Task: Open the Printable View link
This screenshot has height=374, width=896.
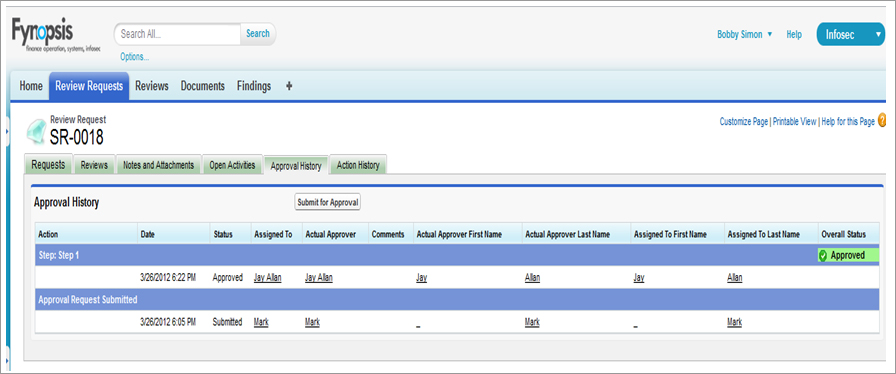Action: (794, 121)
